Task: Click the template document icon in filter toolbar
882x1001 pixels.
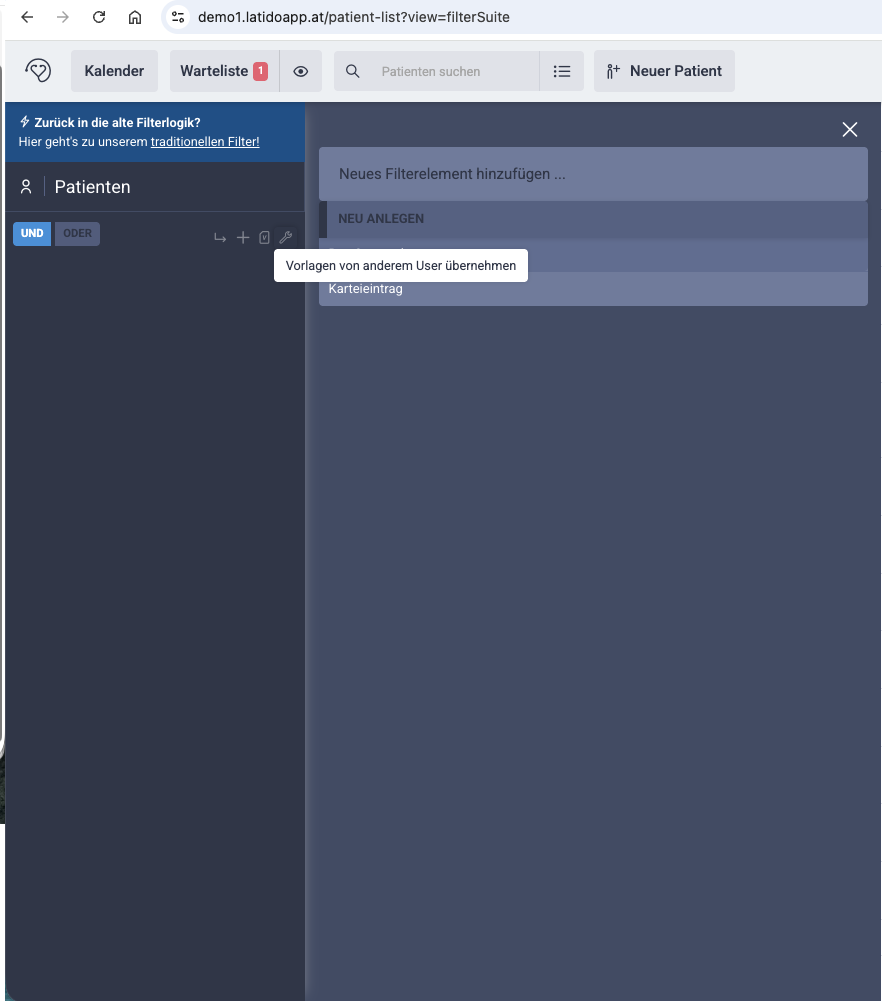Action: coord(264,238)
